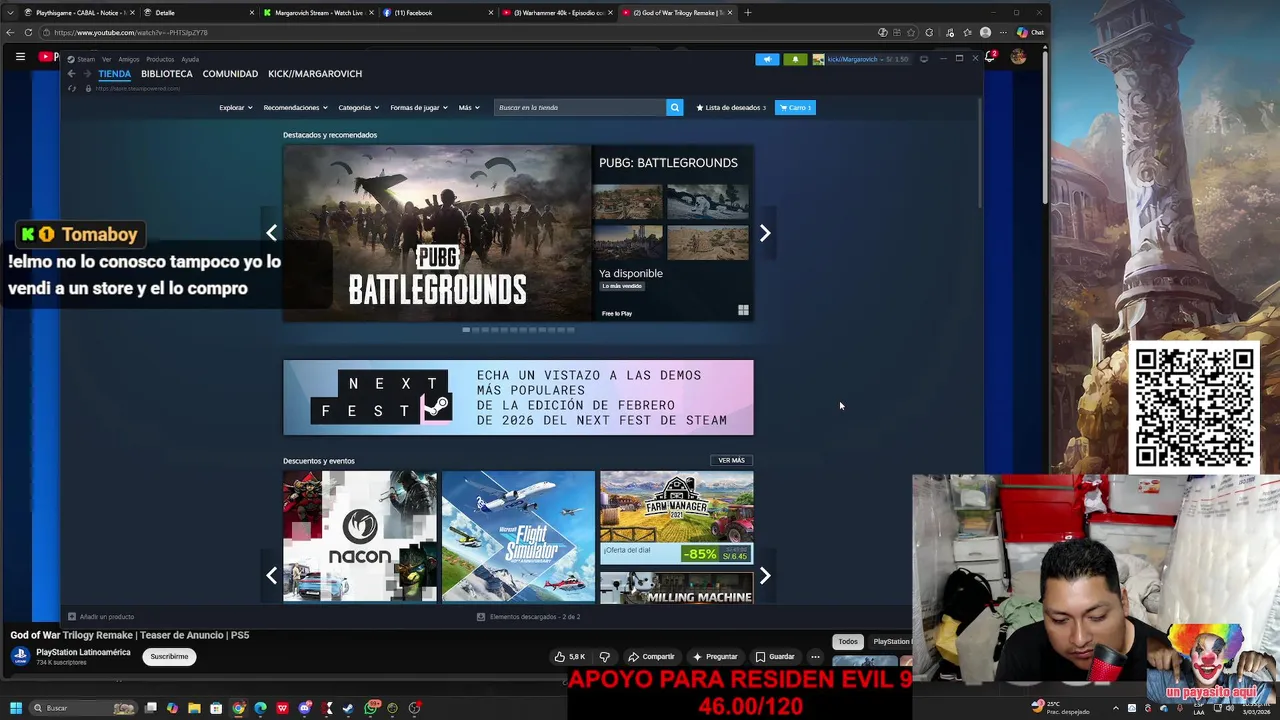The width and height of the screenshot is (1280, 720).
Task: Open Lista de deseados
Action: click(731, 107)
